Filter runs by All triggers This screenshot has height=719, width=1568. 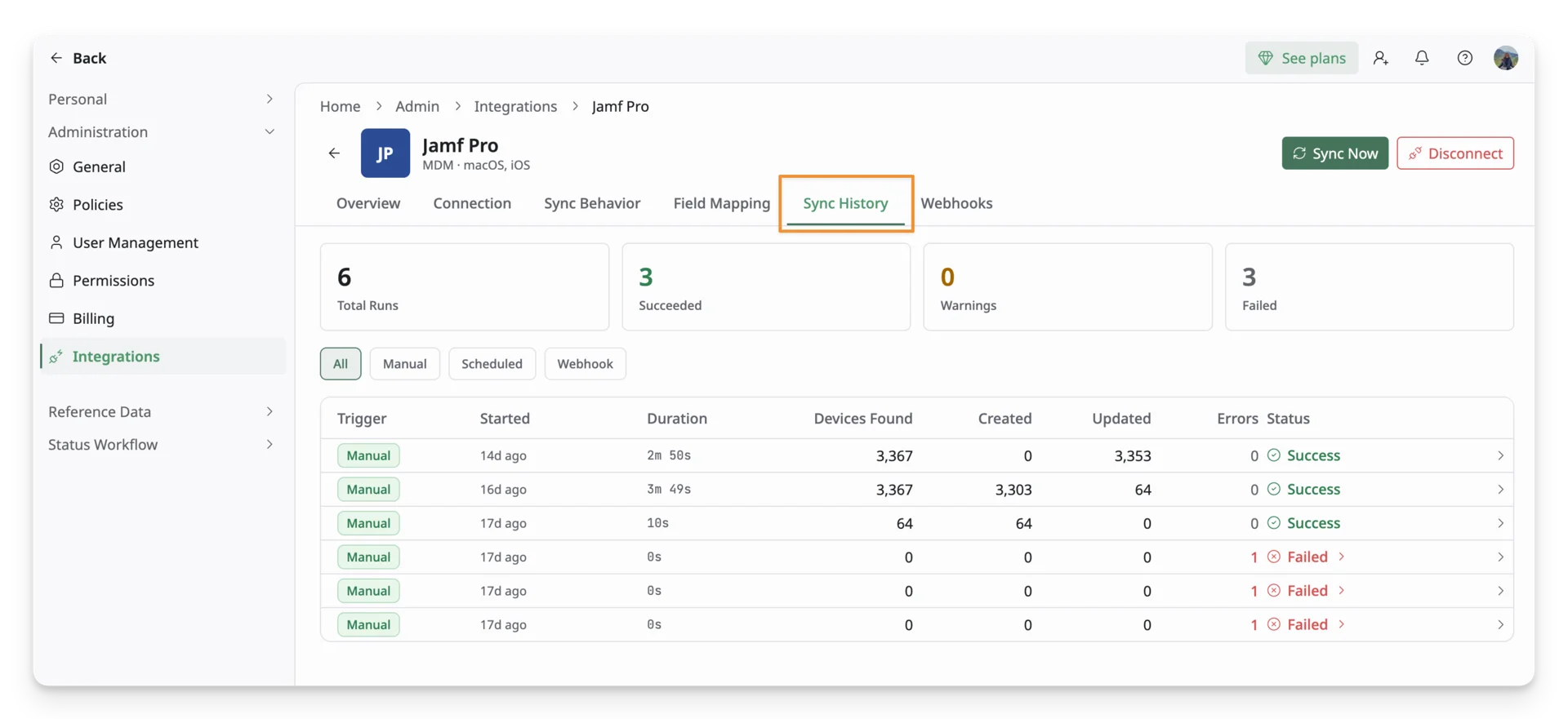[341, 364]
